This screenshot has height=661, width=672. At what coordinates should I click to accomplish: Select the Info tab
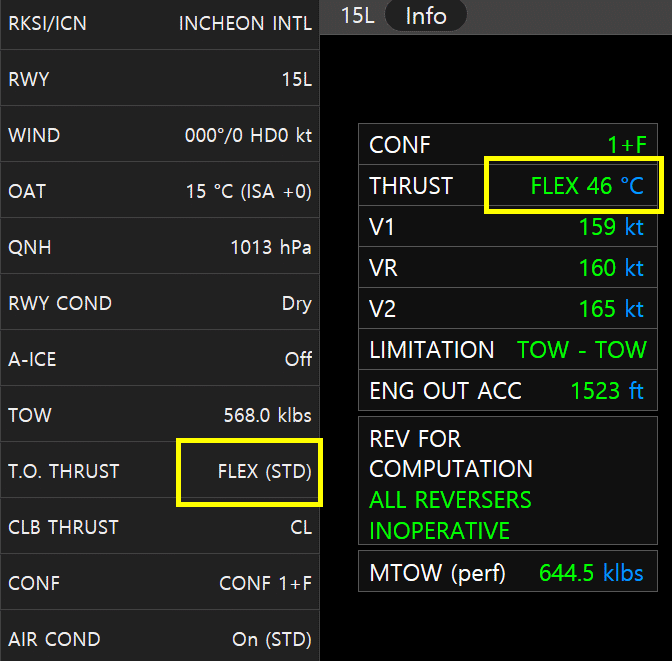(426, 16)
